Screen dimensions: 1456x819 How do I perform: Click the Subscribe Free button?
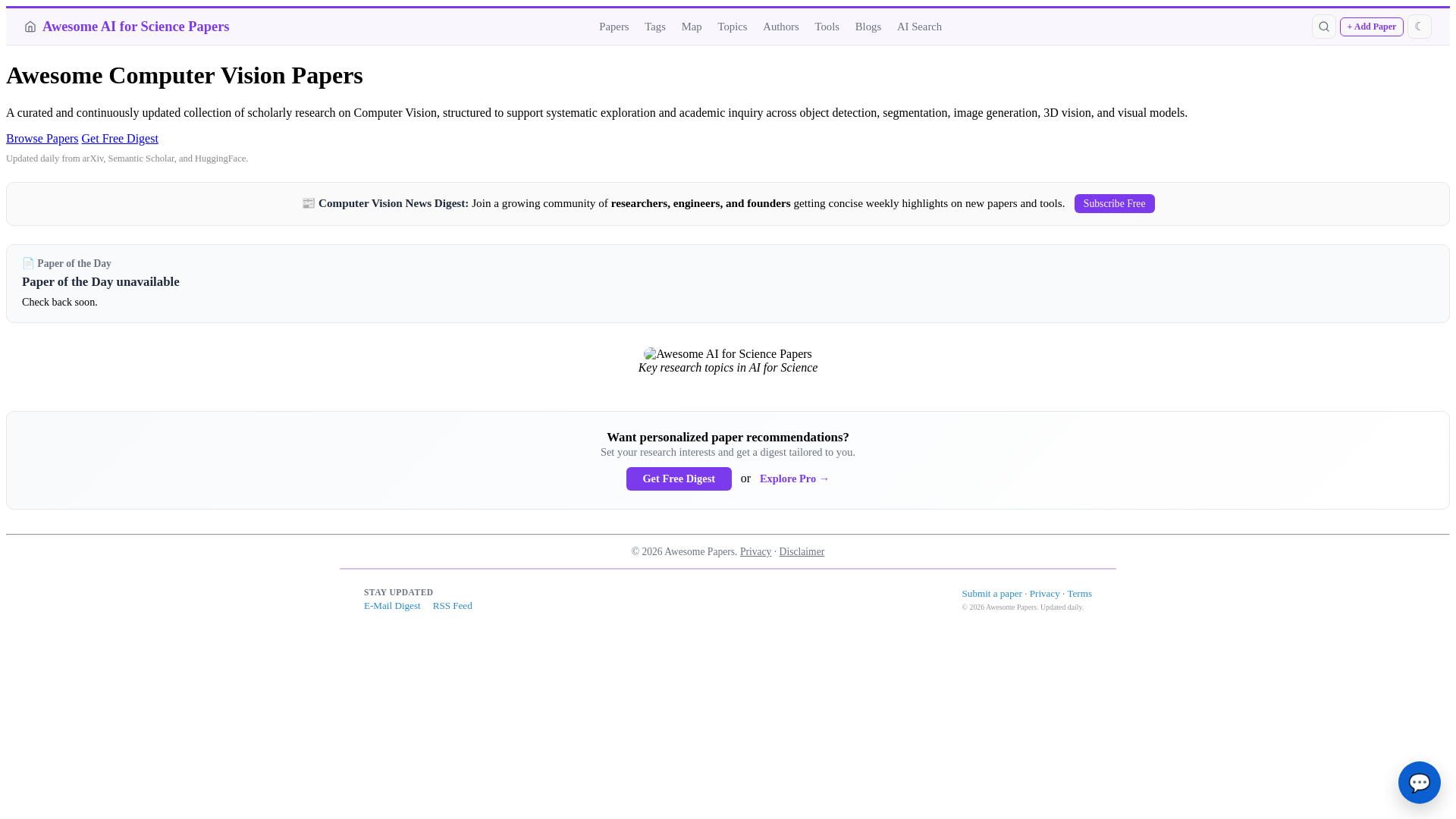point(1114,203)
